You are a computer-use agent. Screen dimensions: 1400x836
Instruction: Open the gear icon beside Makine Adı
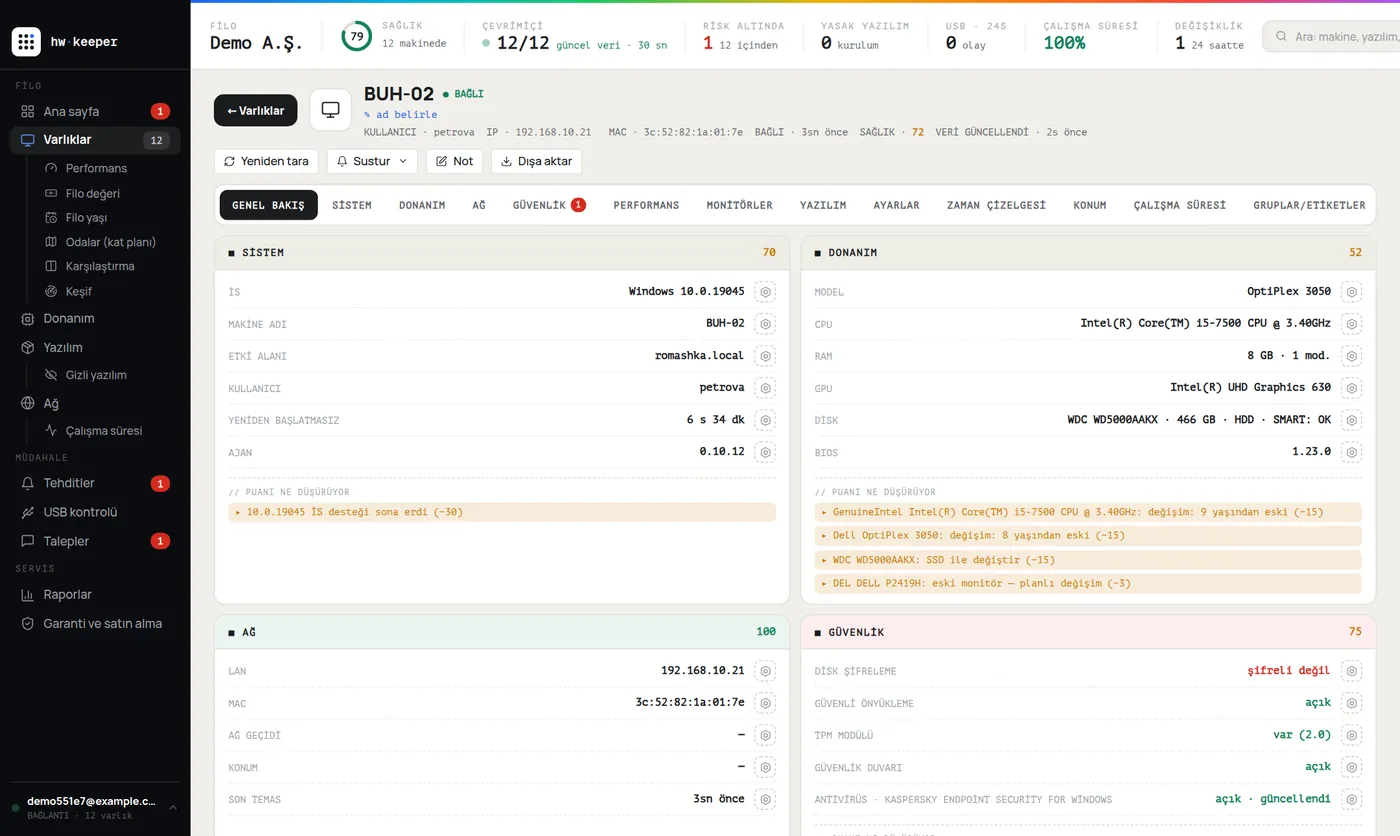coord(765,324)
